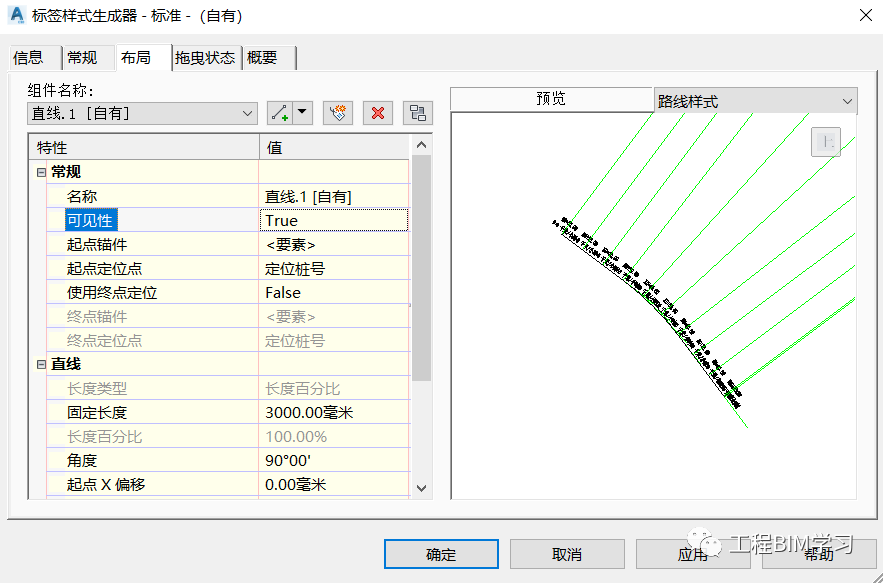The height and width of the screenshot is (583, 883).
Task: Open the 拖曳状态 tab
Action: pyautogui.click(x=207, y=58)
